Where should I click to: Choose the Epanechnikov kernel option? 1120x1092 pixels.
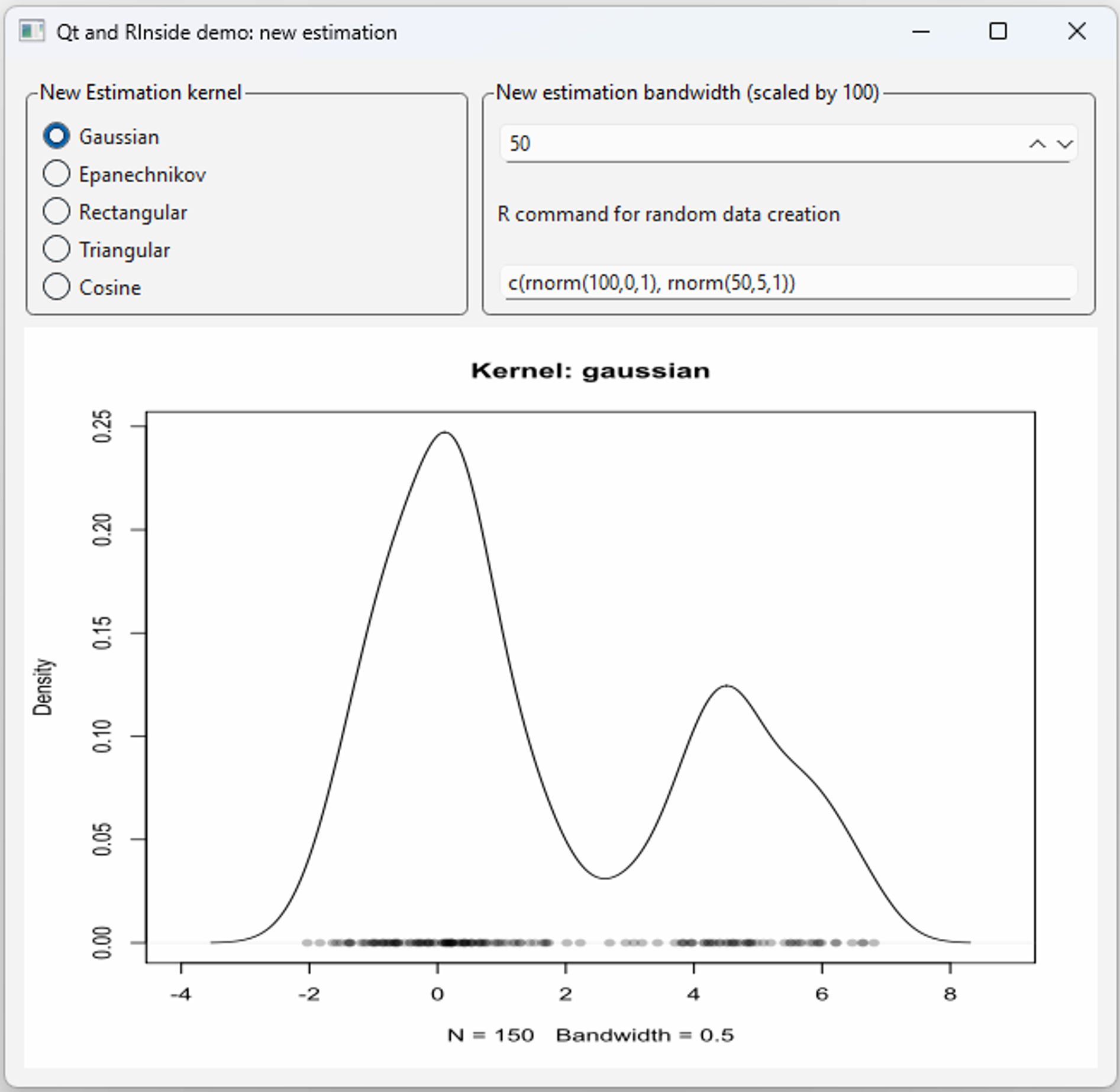click(x=57, y=174)
